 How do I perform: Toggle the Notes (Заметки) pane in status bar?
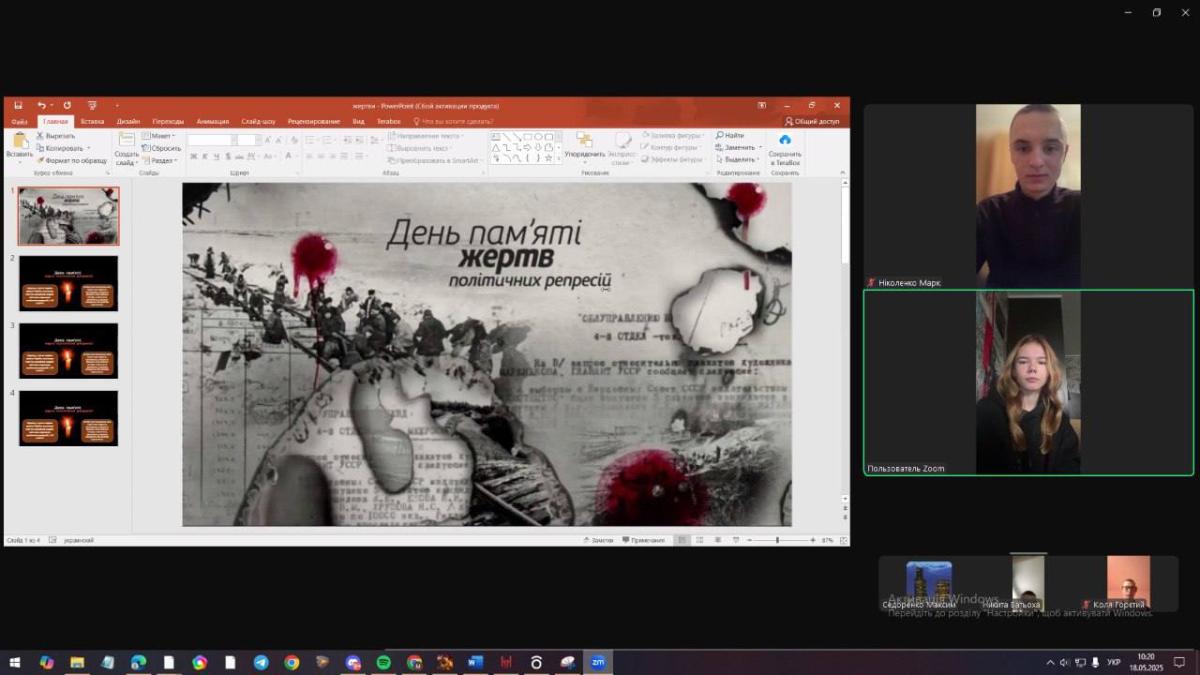597,540
